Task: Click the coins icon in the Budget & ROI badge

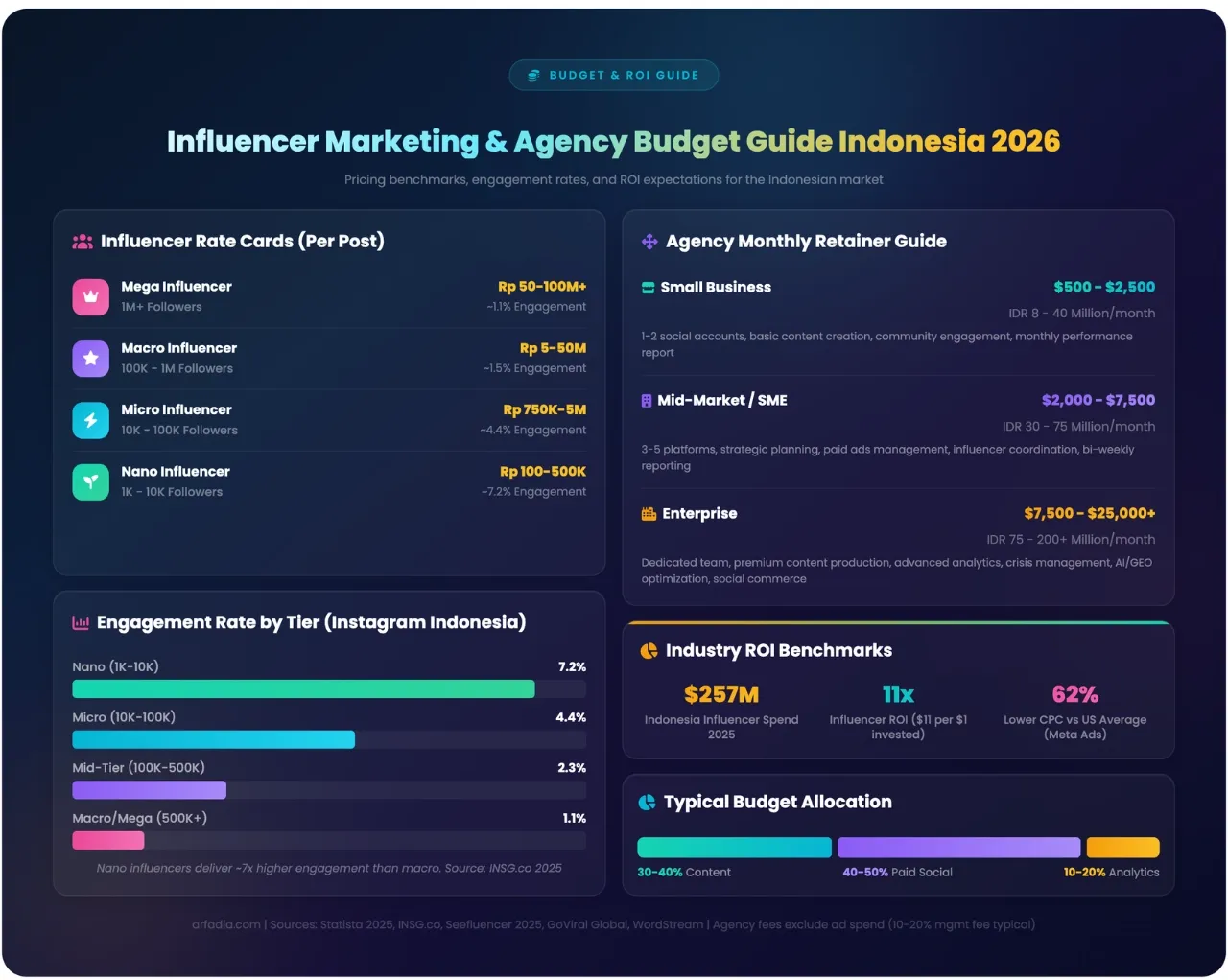Action: pyautogui.click(x=533, y=75)
